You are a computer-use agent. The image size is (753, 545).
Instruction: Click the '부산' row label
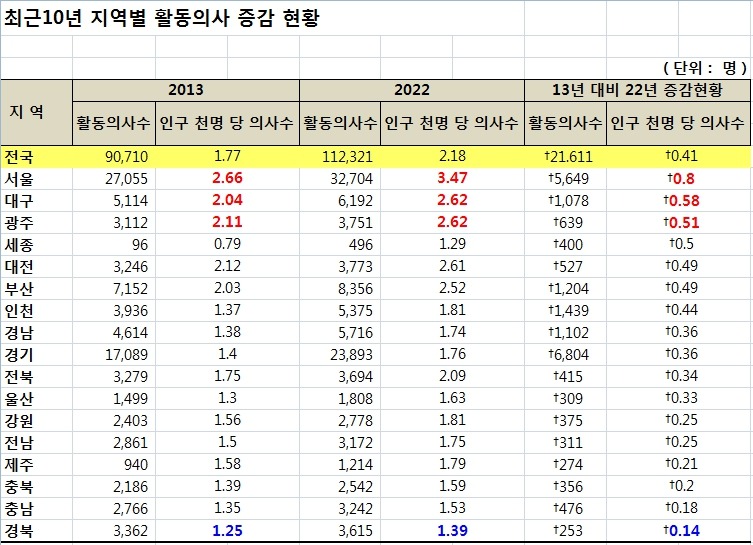19,289
